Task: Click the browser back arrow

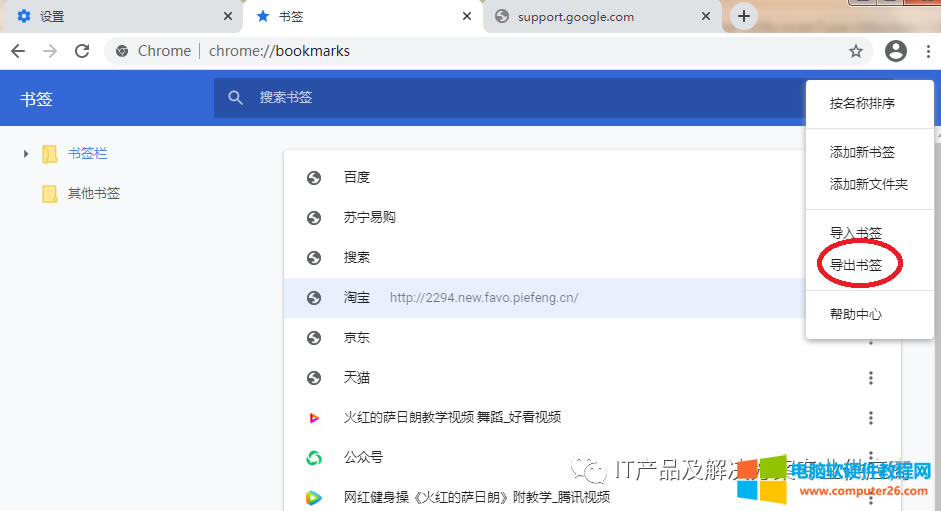Action: tap(18, 51)
